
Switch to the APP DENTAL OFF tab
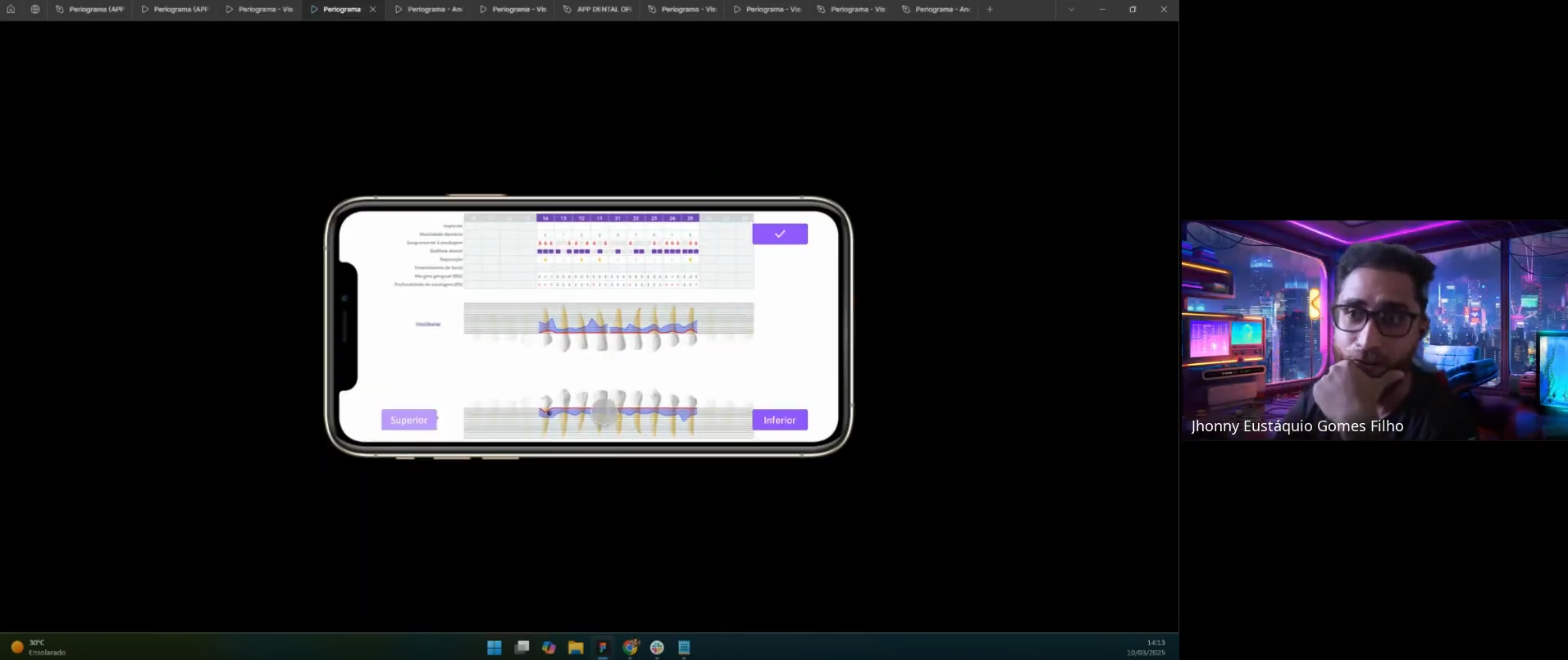[x=598, y=9]
